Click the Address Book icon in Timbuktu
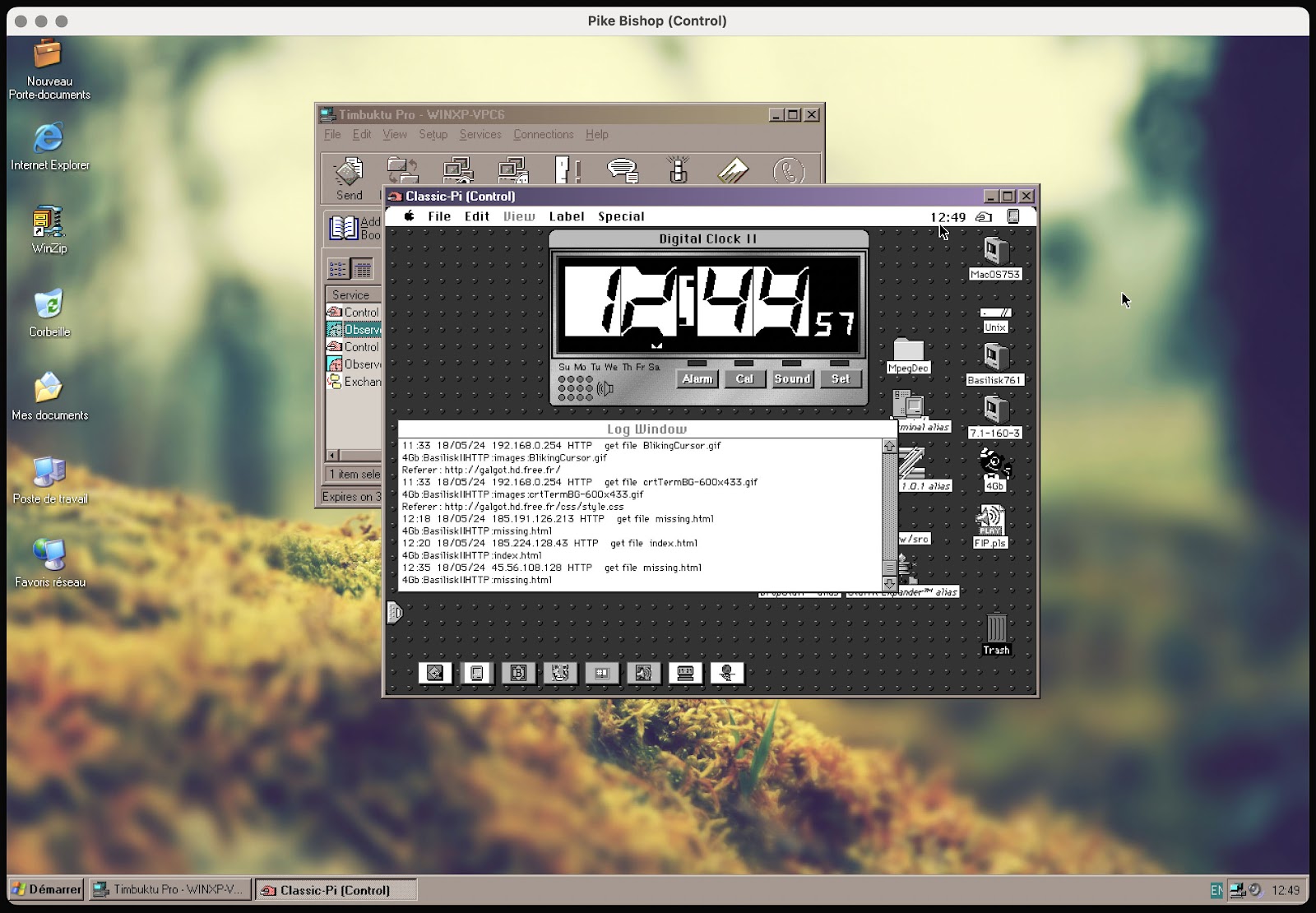The height and width of the screenshot is (913, 1316). 344,227
